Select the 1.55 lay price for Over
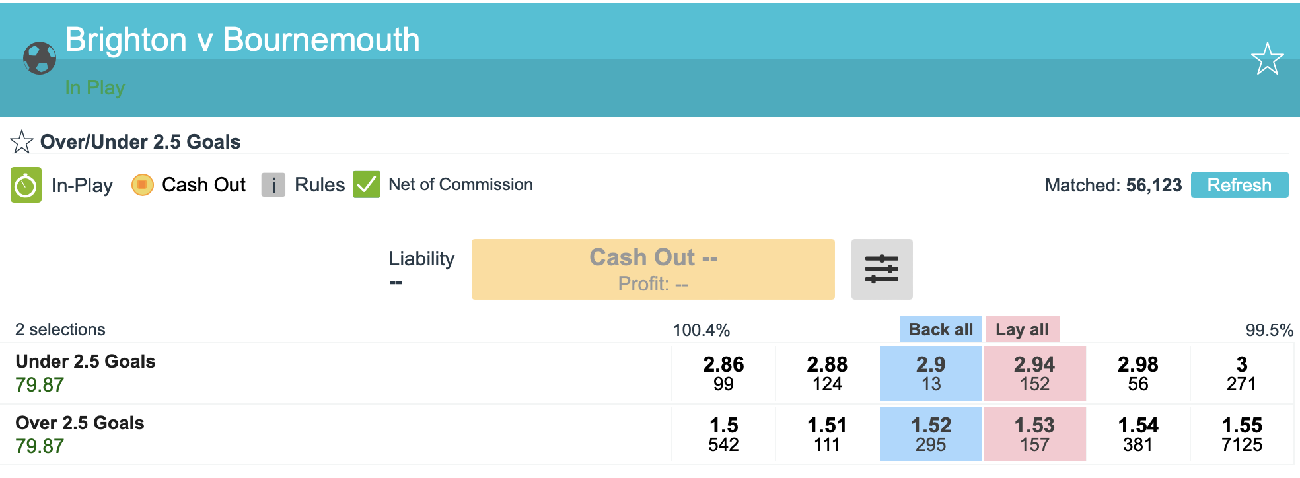This screenshot has width=1300, height=478. (1241, 434)
